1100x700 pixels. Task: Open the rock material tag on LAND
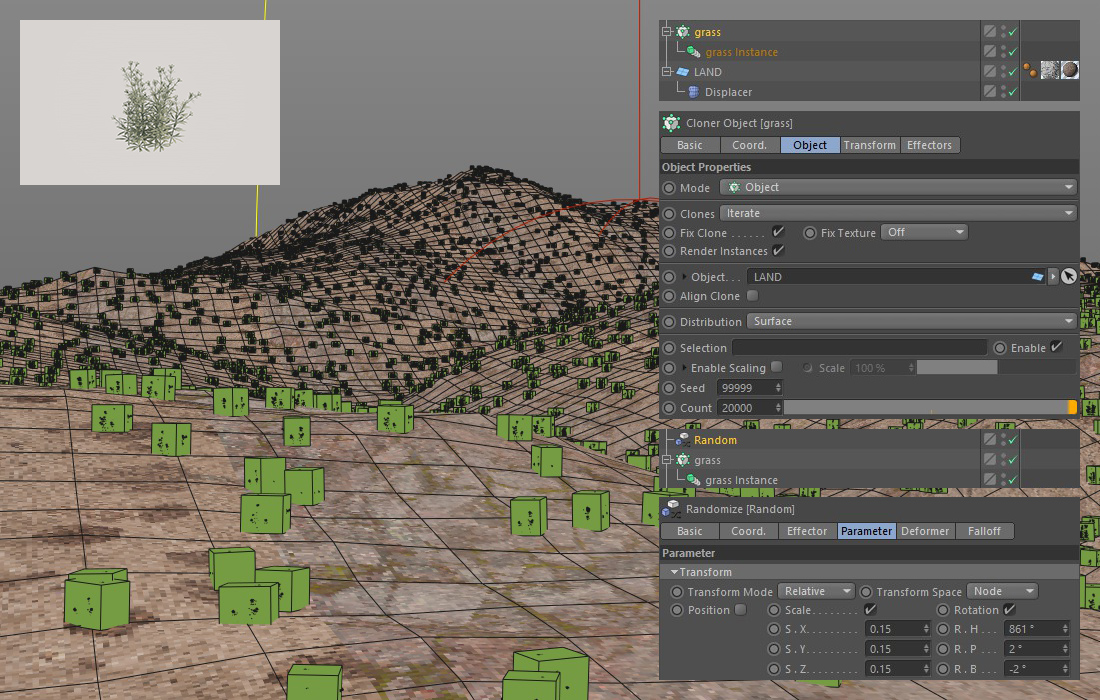coord(1070,70)
